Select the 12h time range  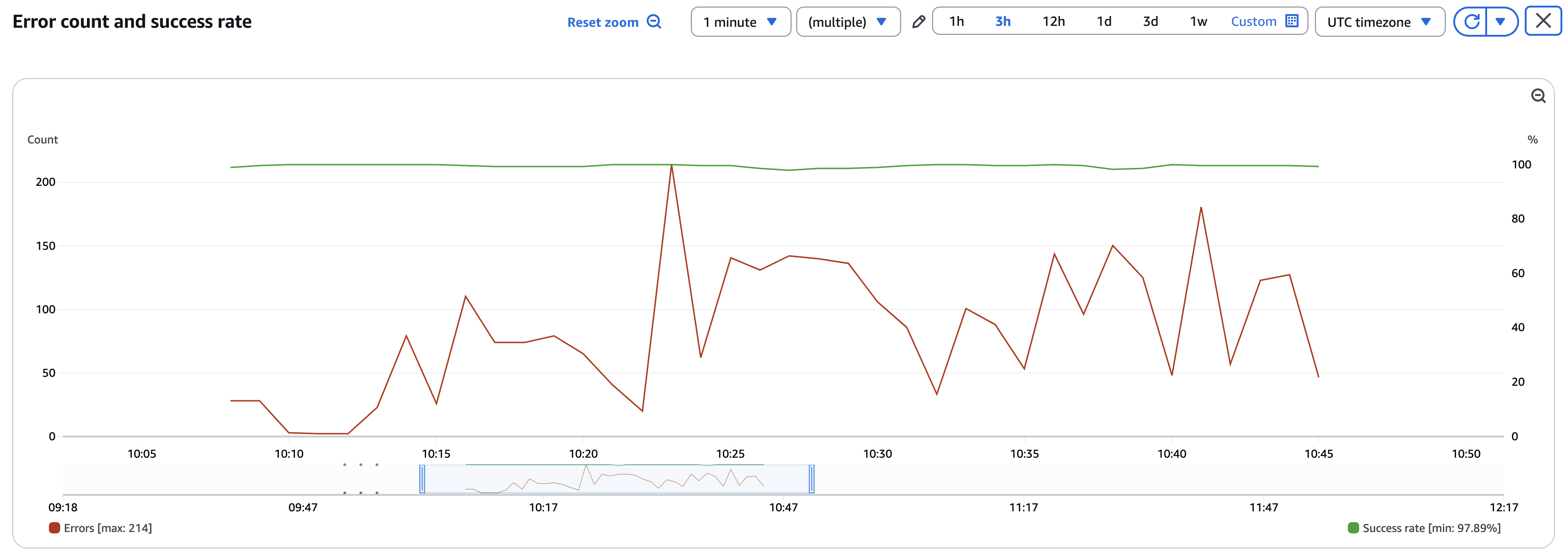(x=1053, y=21)
